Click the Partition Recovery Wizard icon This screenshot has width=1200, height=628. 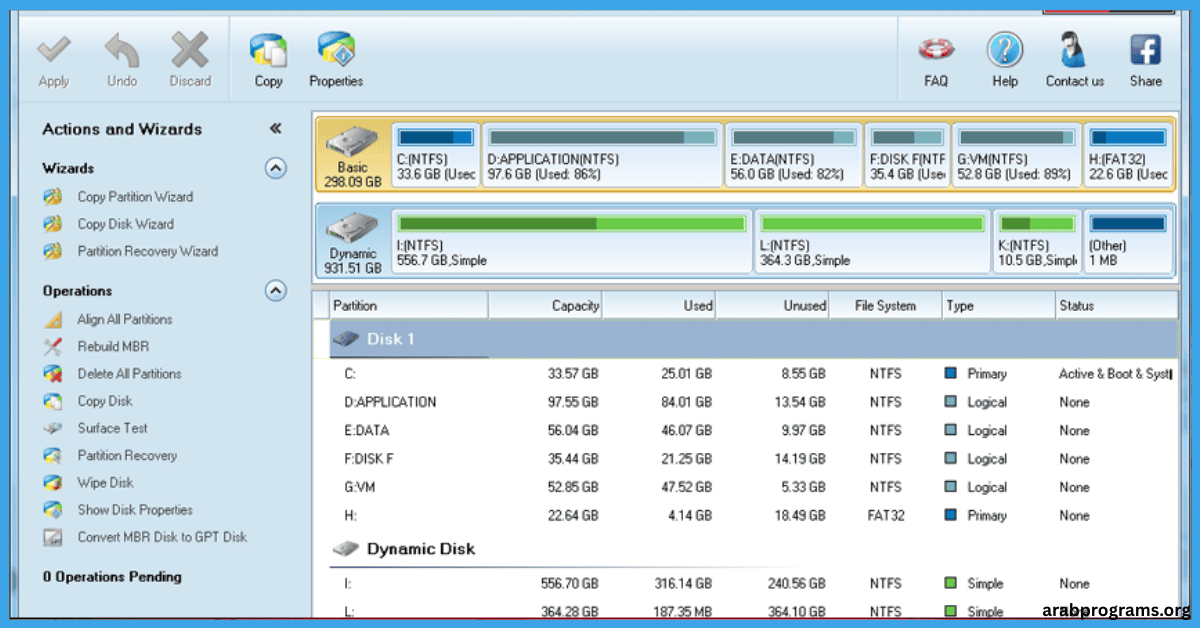(53, 251)
